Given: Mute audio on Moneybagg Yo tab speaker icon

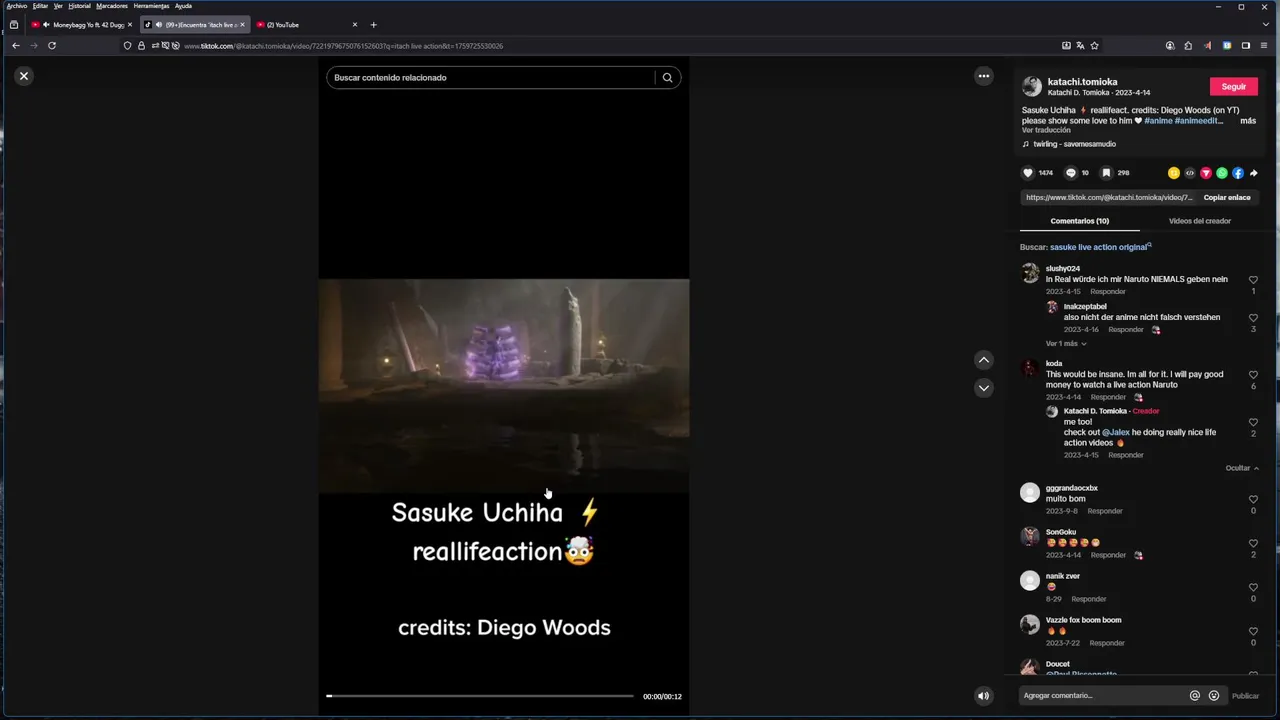Looking at the screenshot, I should tap(46, 25).
